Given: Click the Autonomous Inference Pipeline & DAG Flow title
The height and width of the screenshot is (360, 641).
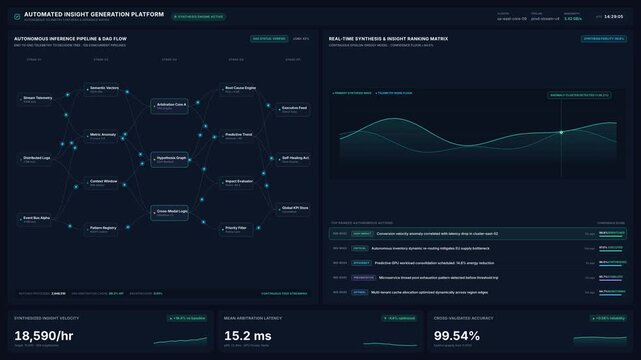Looking at the screenshot, I should (x=70, y=39).
